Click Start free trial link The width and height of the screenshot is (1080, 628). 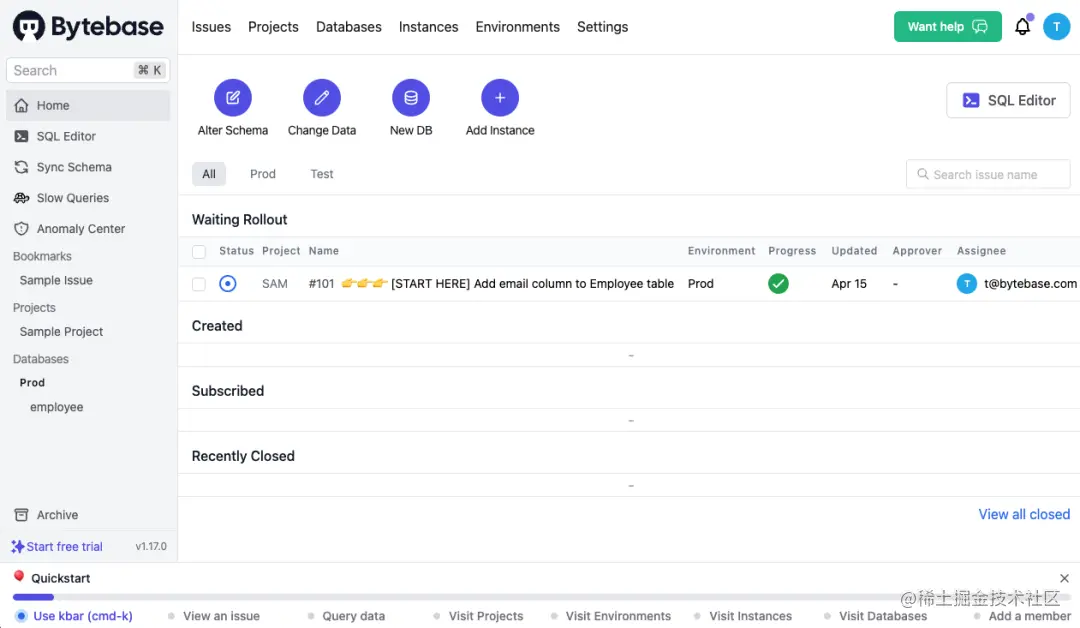pos(57,547)
